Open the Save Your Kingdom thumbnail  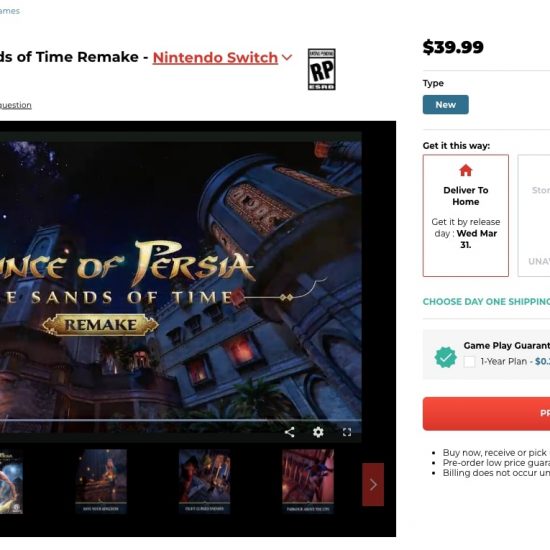coord(101,481)
